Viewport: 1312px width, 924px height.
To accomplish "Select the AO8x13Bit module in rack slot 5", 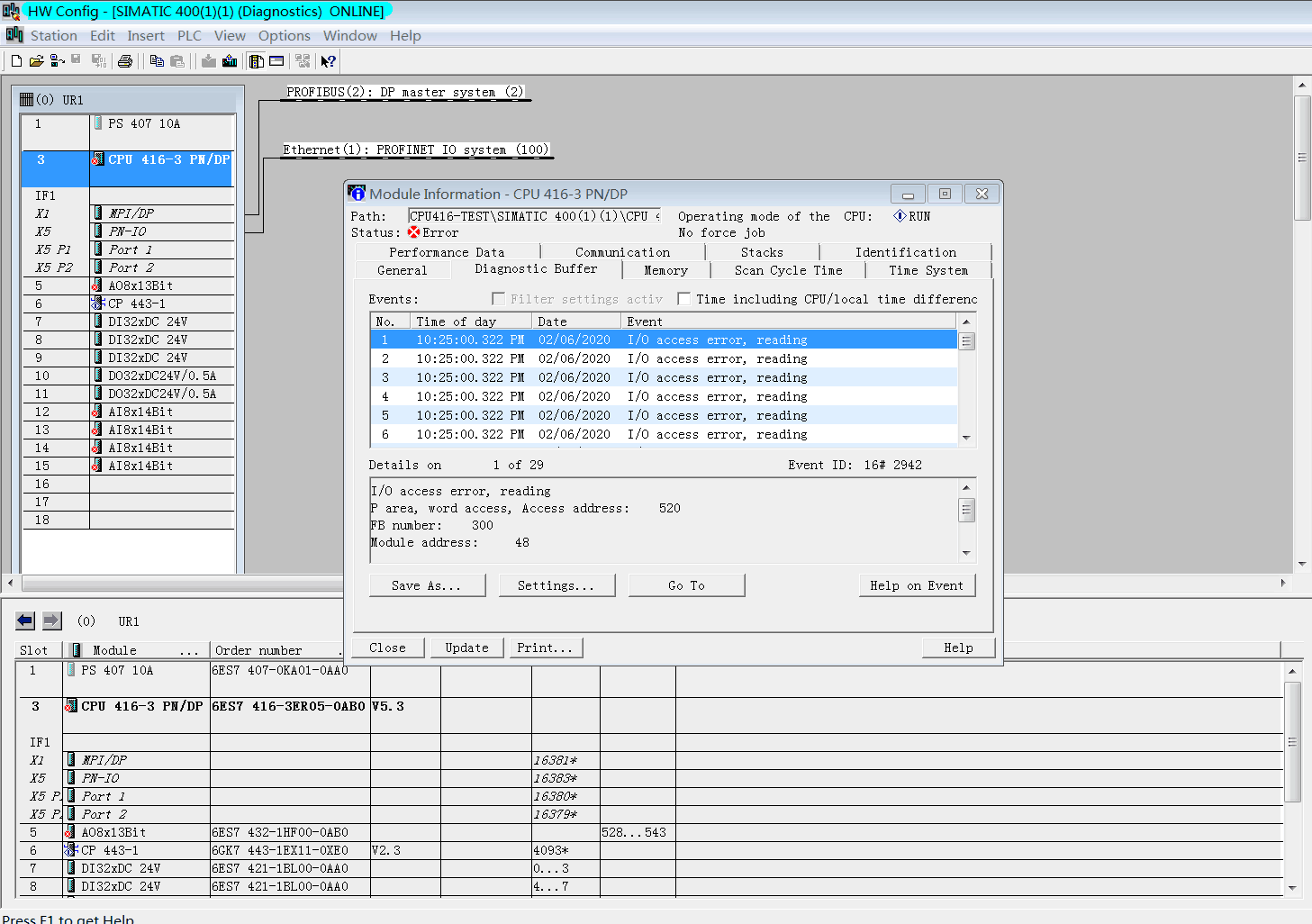I will pos(140,285).
